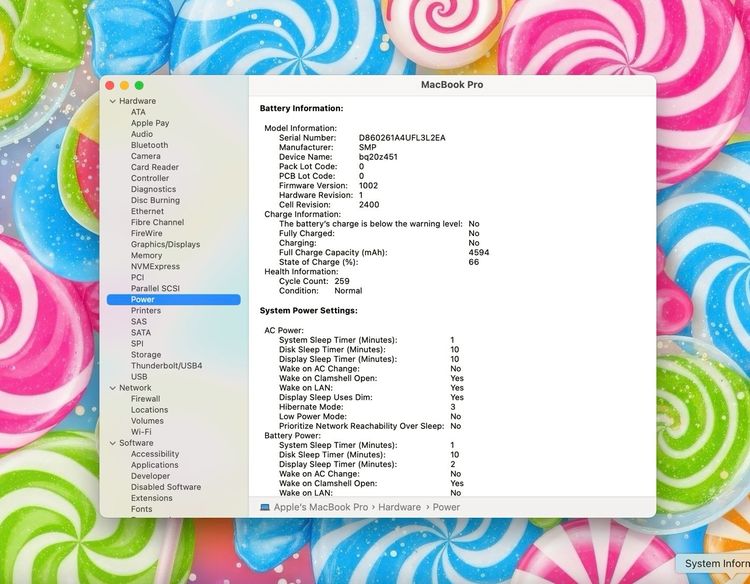Select Volumes under Network
Viewport: 750px width, 584px height.
[x=147, y=421]
